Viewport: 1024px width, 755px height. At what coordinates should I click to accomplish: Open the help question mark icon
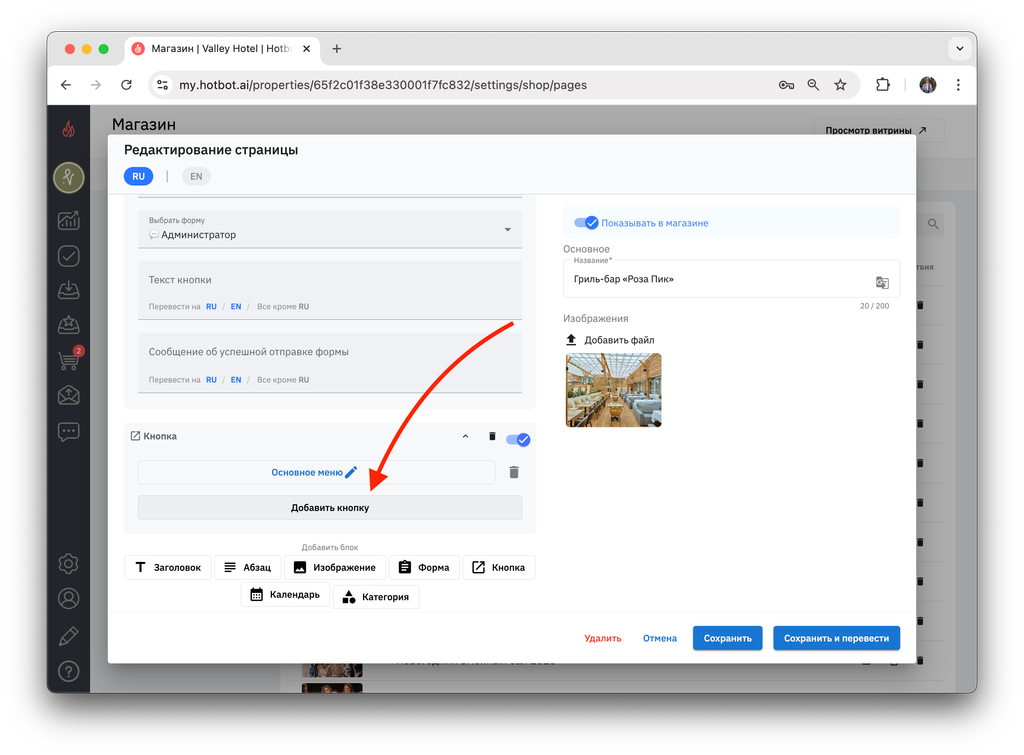point(69,671)
